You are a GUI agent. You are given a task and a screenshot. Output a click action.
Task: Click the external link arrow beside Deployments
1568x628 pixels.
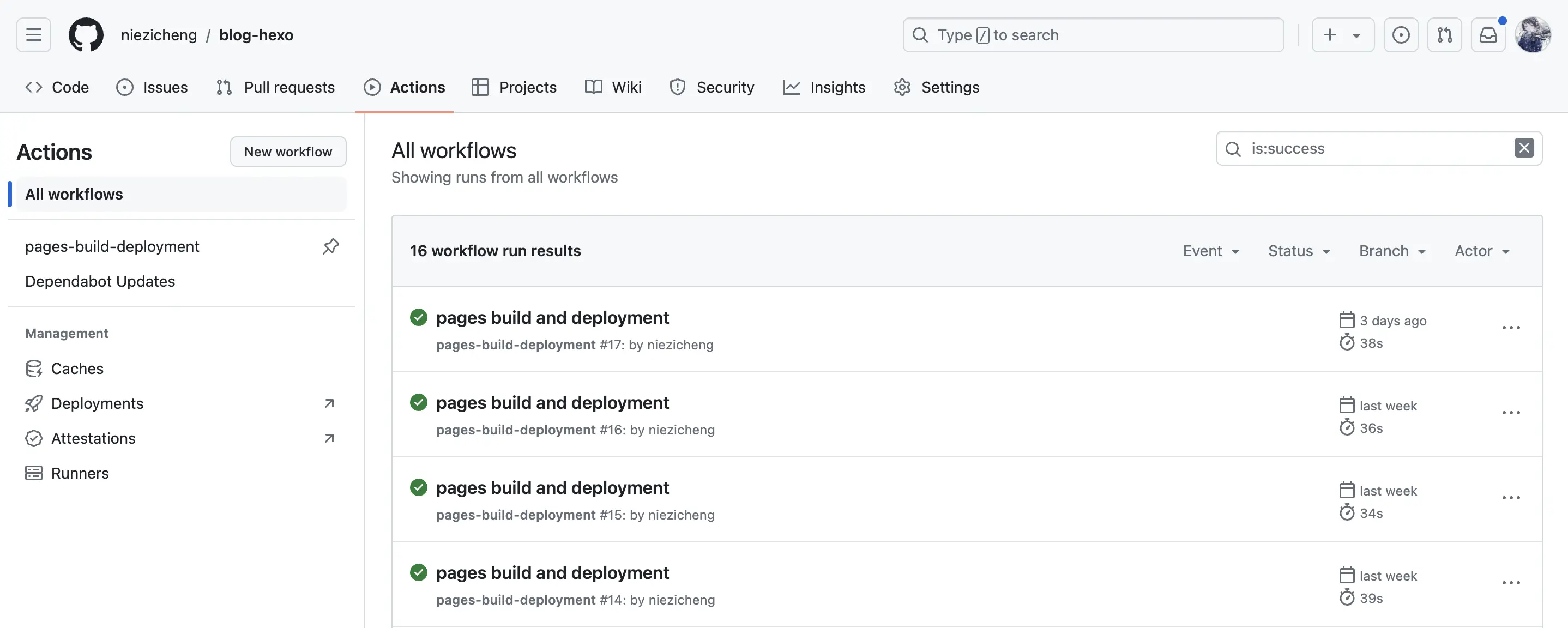point(329,403)
